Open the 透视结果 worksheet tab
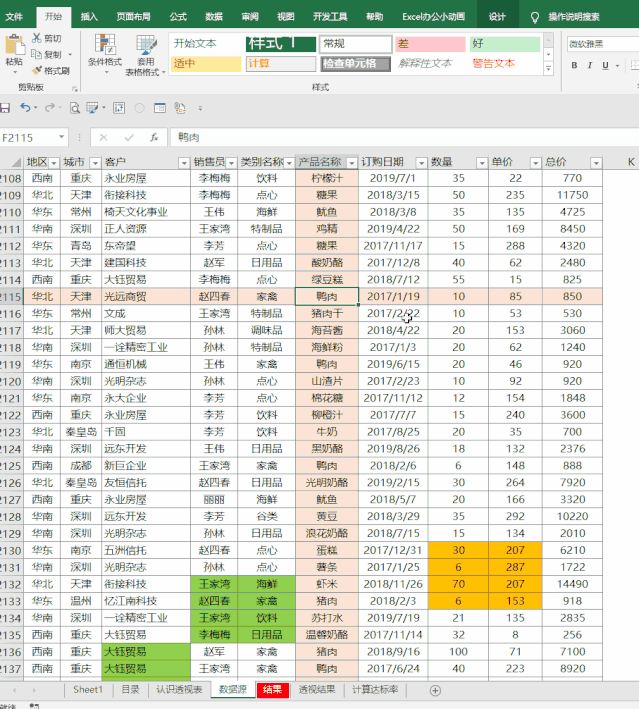The height and width of the screenshot is (709, 639). pos(317,690)
